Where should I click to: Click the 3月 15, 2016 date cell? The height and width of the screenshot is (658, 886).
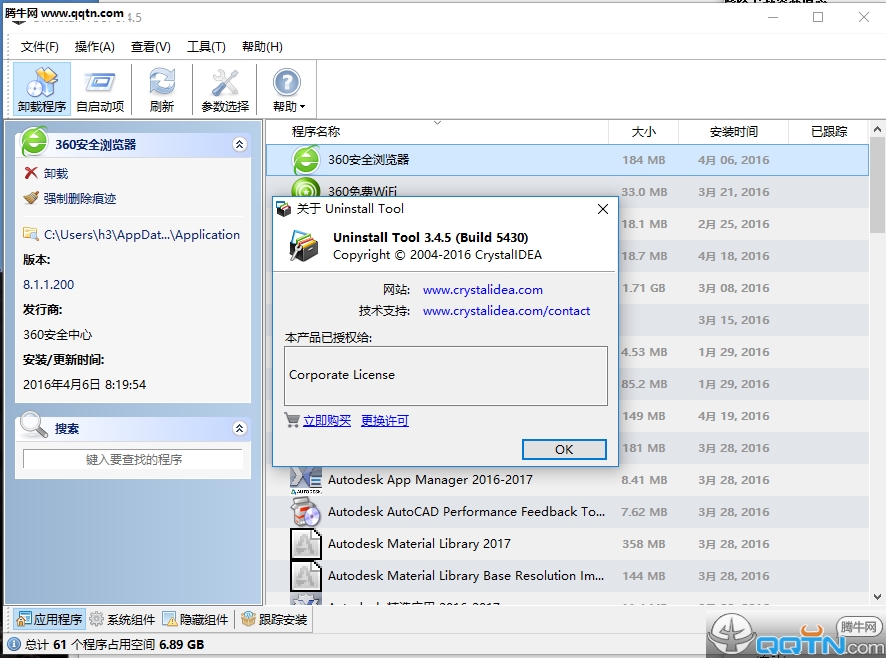[733, 320]
